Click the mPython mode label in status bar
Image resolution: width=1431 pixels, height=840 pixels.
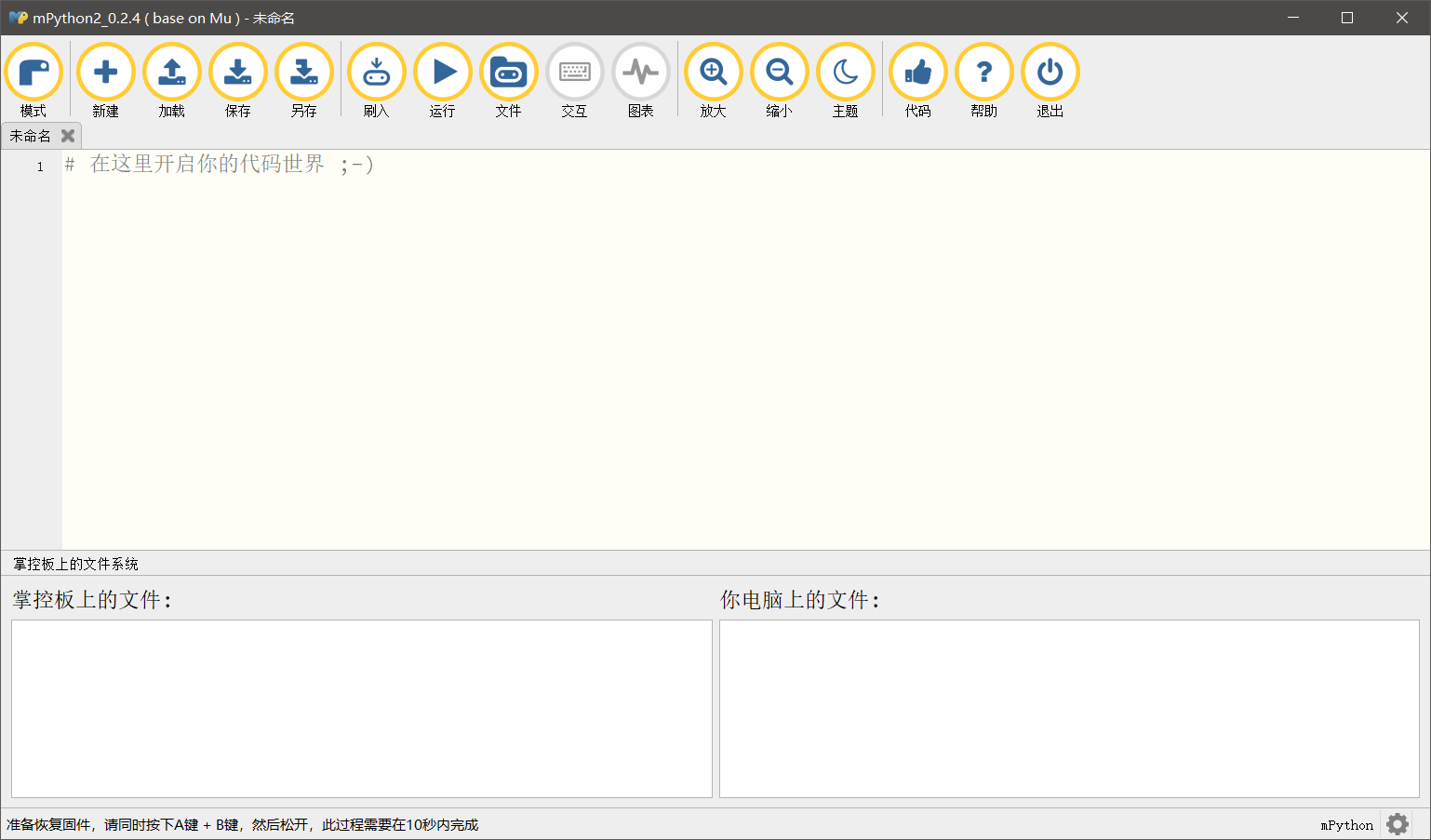(1346, 825)
